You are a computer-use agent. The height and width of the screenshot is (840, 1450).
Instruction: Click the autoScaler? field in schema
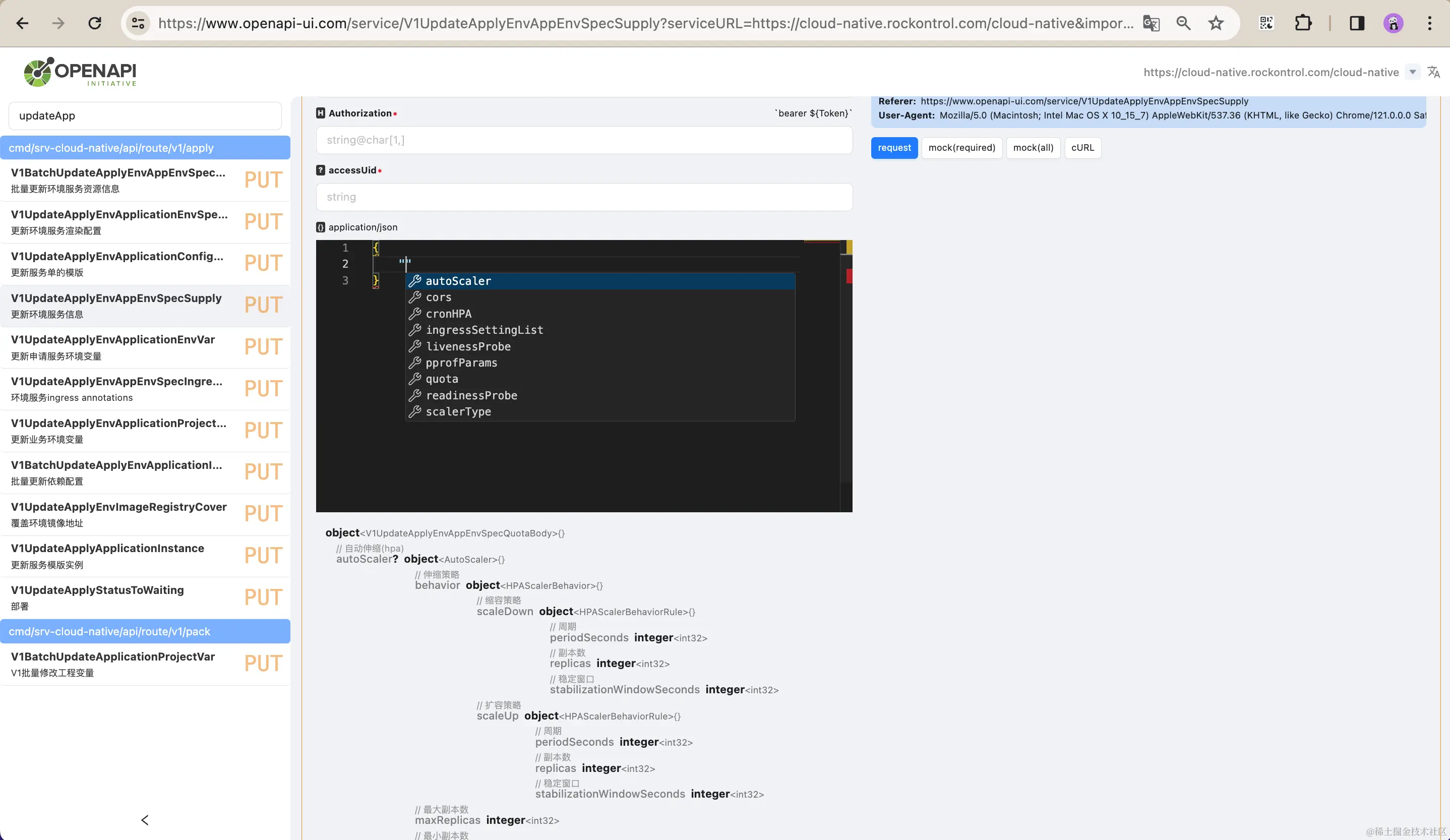(x=367, y=559)
